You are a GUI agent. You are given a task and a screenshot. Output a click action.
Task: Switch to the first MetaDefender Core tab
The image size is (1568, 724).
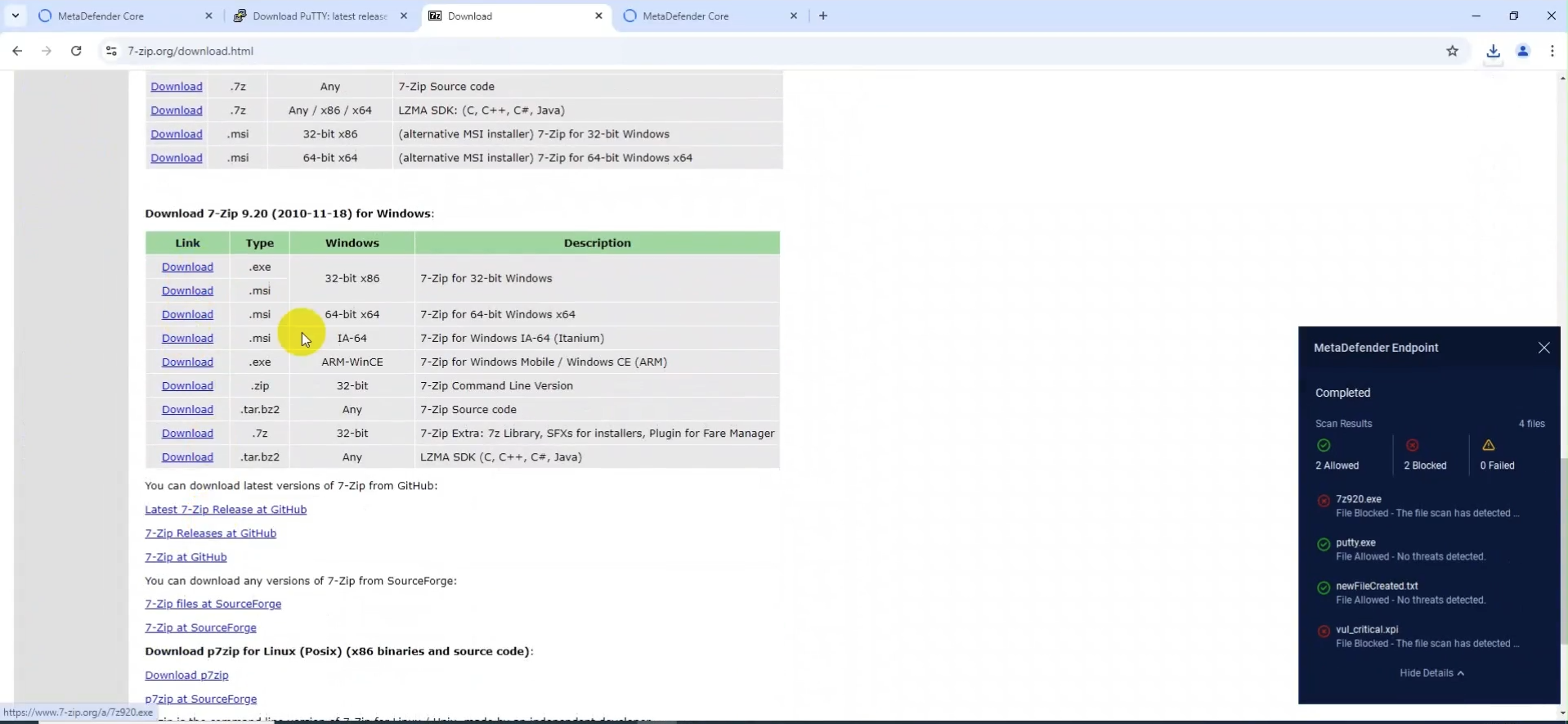(x=126, y=16)
